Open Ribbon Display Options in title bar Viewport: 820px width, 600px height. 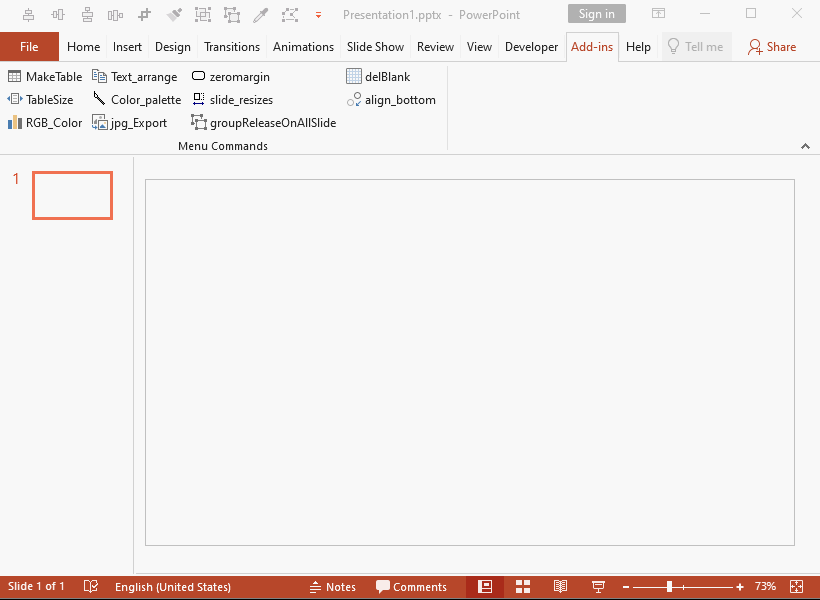658,14
